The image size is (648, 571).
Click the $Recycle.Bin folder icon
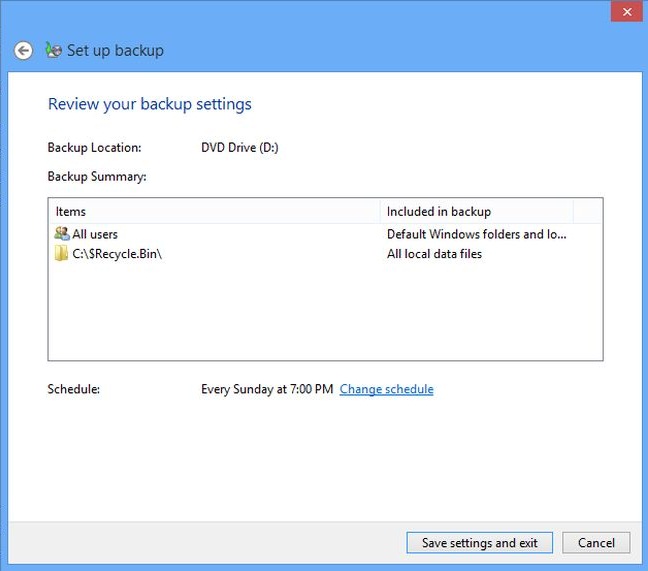tap(61, 253)
